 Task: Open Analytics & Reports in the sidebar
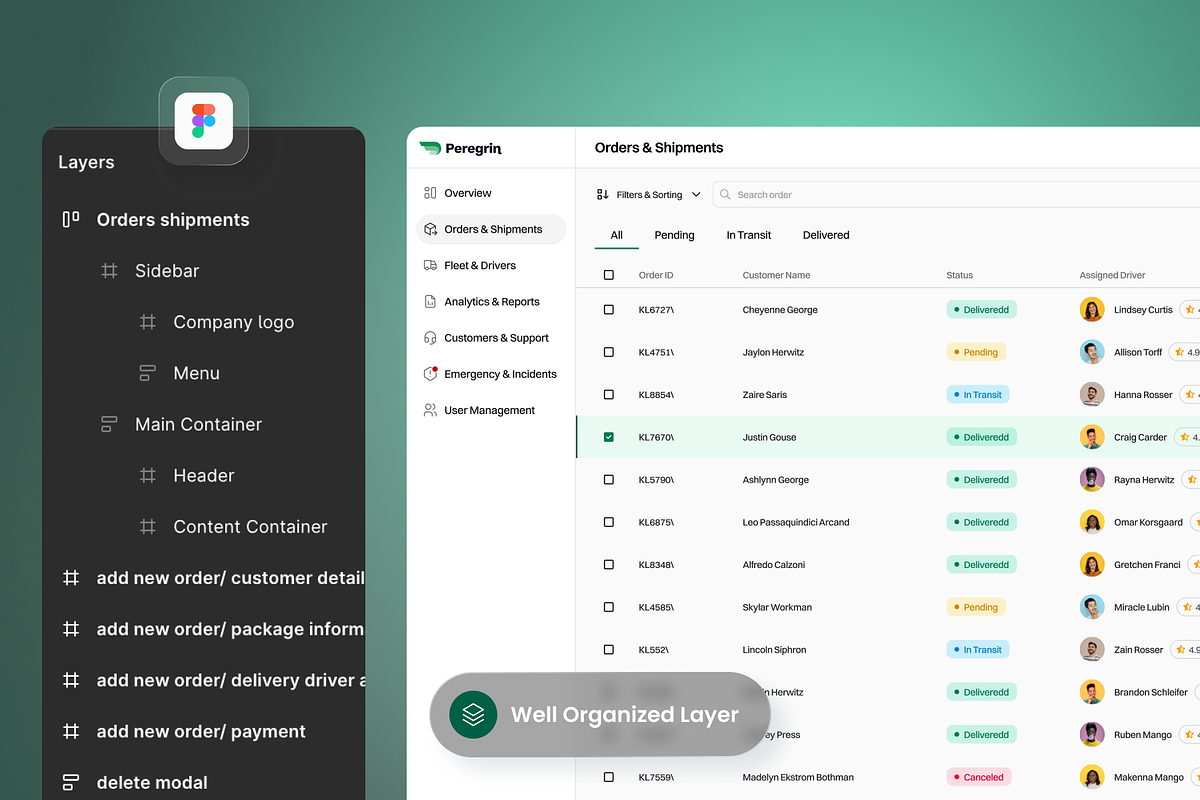click(491, 301)
